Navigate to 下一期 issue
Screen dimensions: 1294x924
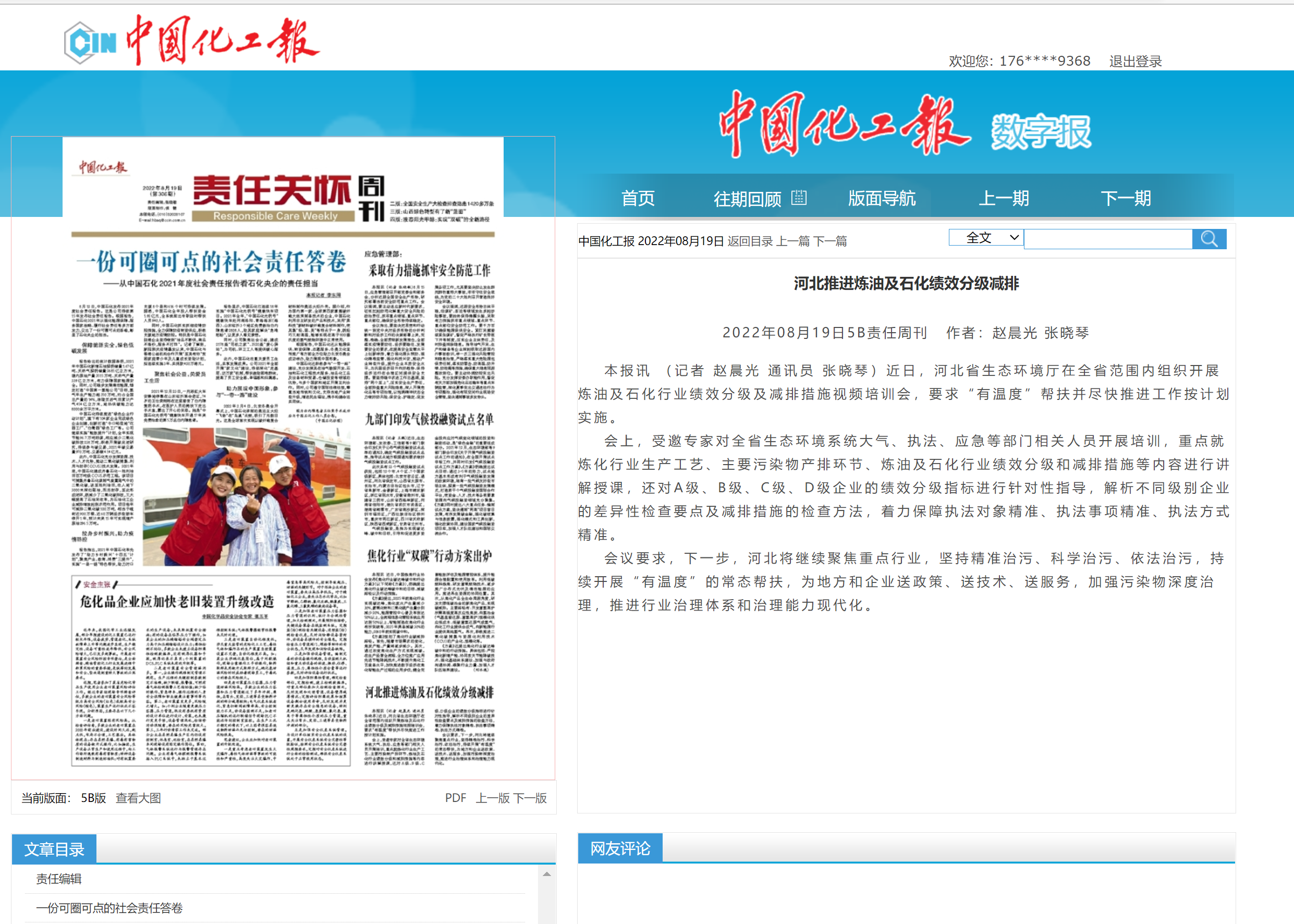click(x=1125, y=199)
